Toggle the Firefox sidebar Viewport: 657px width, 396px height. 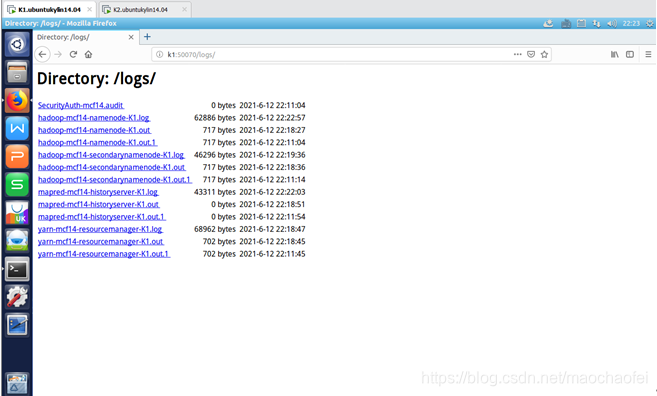tap(630, 54)
